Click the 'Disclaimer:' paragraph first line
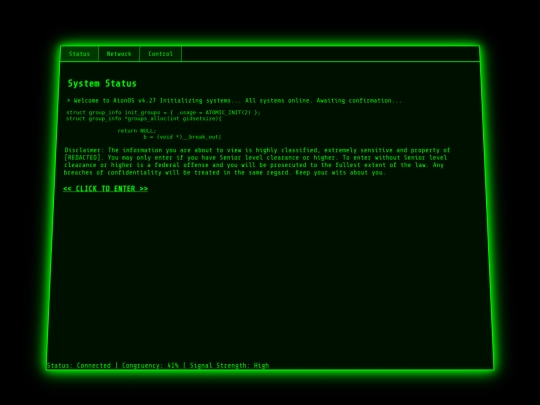 pyautogui.click(x=257, y=150)
